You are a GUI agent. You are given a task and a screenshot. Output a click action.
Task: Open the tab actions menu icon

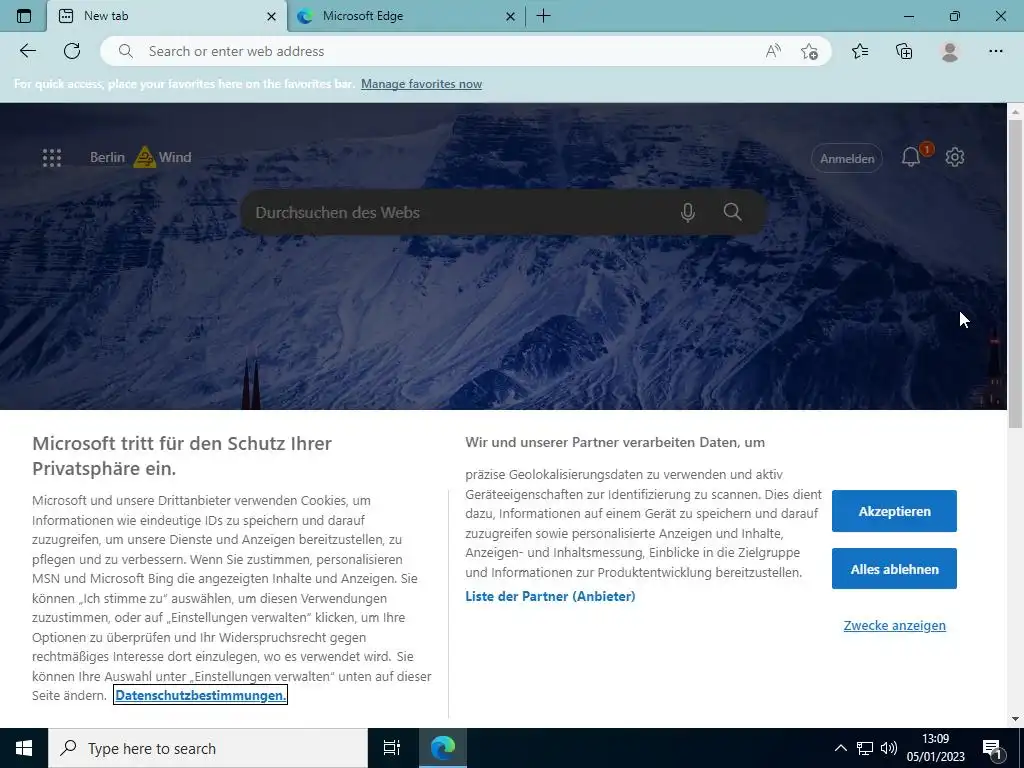pyautogui.click(x=24, y=16)
